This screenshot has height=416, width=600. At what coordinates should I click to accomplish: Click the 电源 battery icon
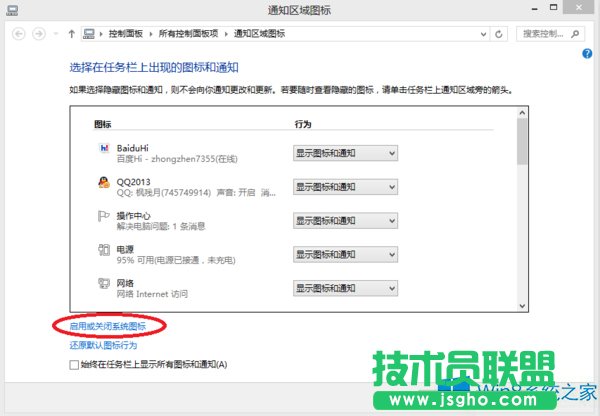(x=104, y=250)
